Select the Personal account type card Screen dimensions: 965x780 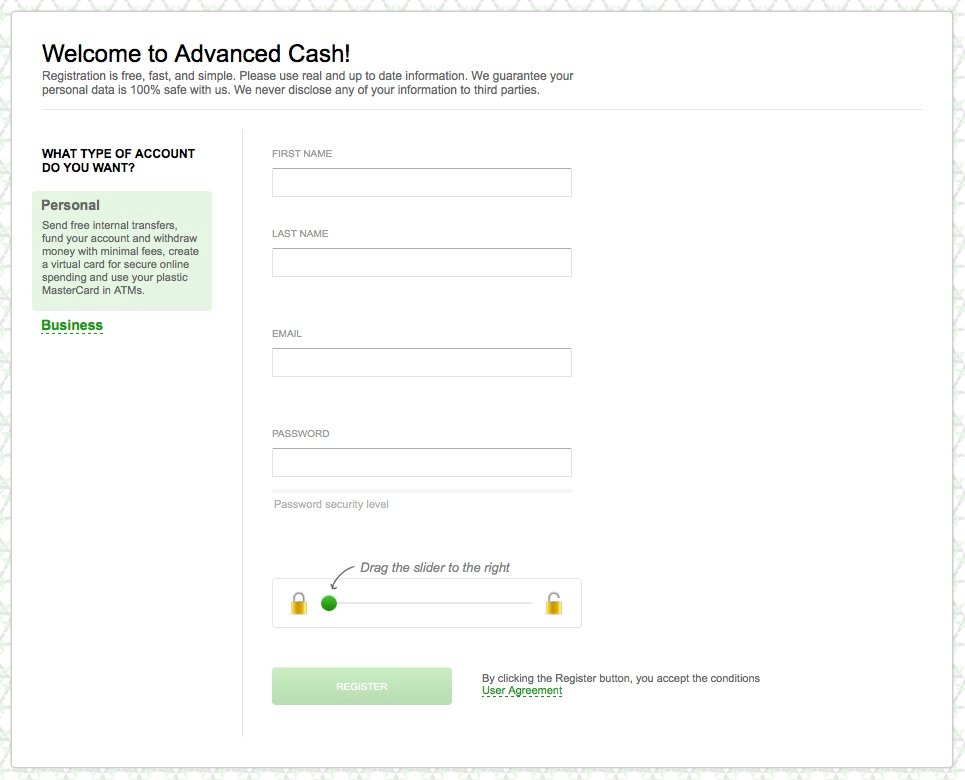click(x=122, y=251)
